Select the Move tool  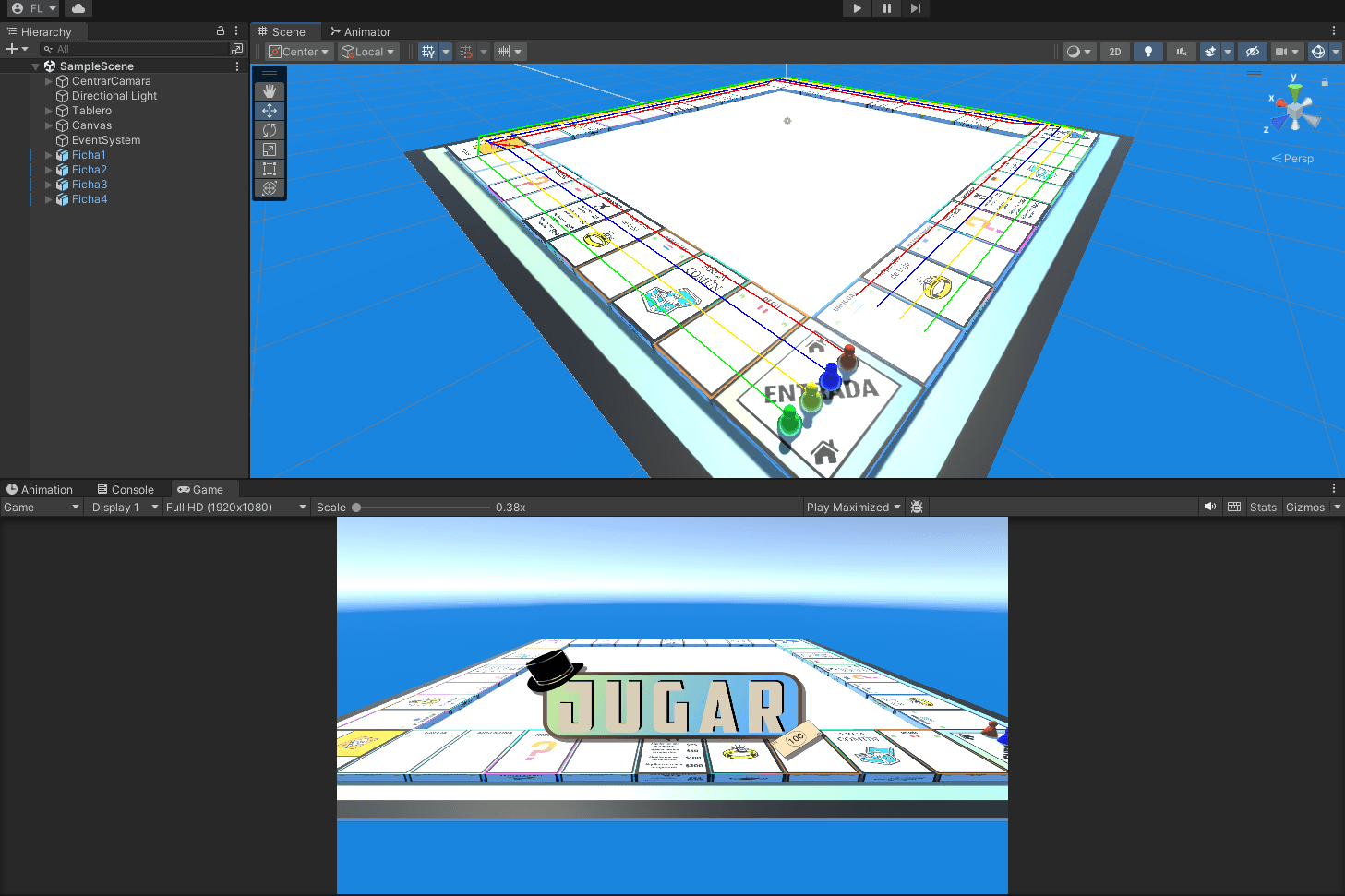pos(270,111)
